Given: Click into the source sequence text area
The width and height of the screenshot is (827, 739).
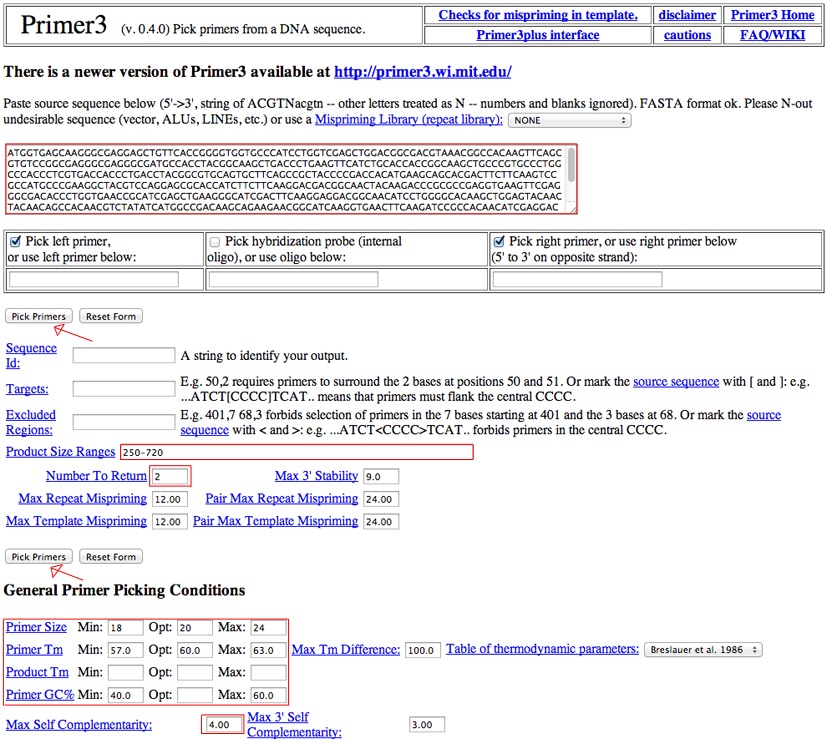Looking at the screenshot, I should click(x=285, y=179).
